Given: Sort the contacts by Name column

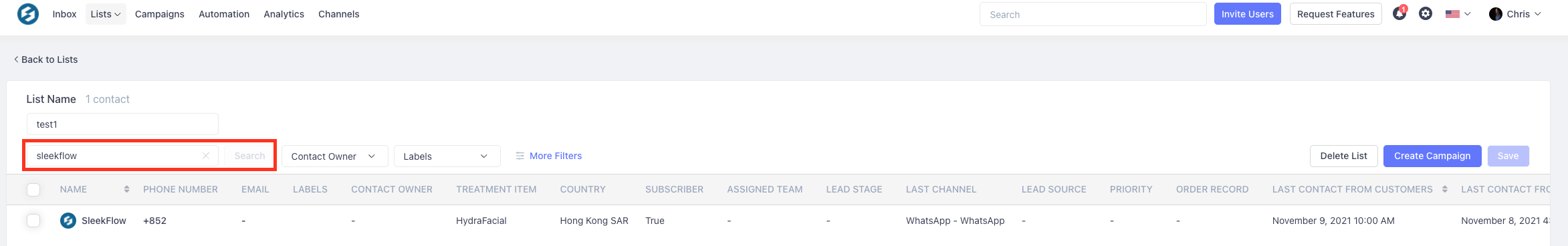Looking at the screenshot, I should (x=126, y=189).
